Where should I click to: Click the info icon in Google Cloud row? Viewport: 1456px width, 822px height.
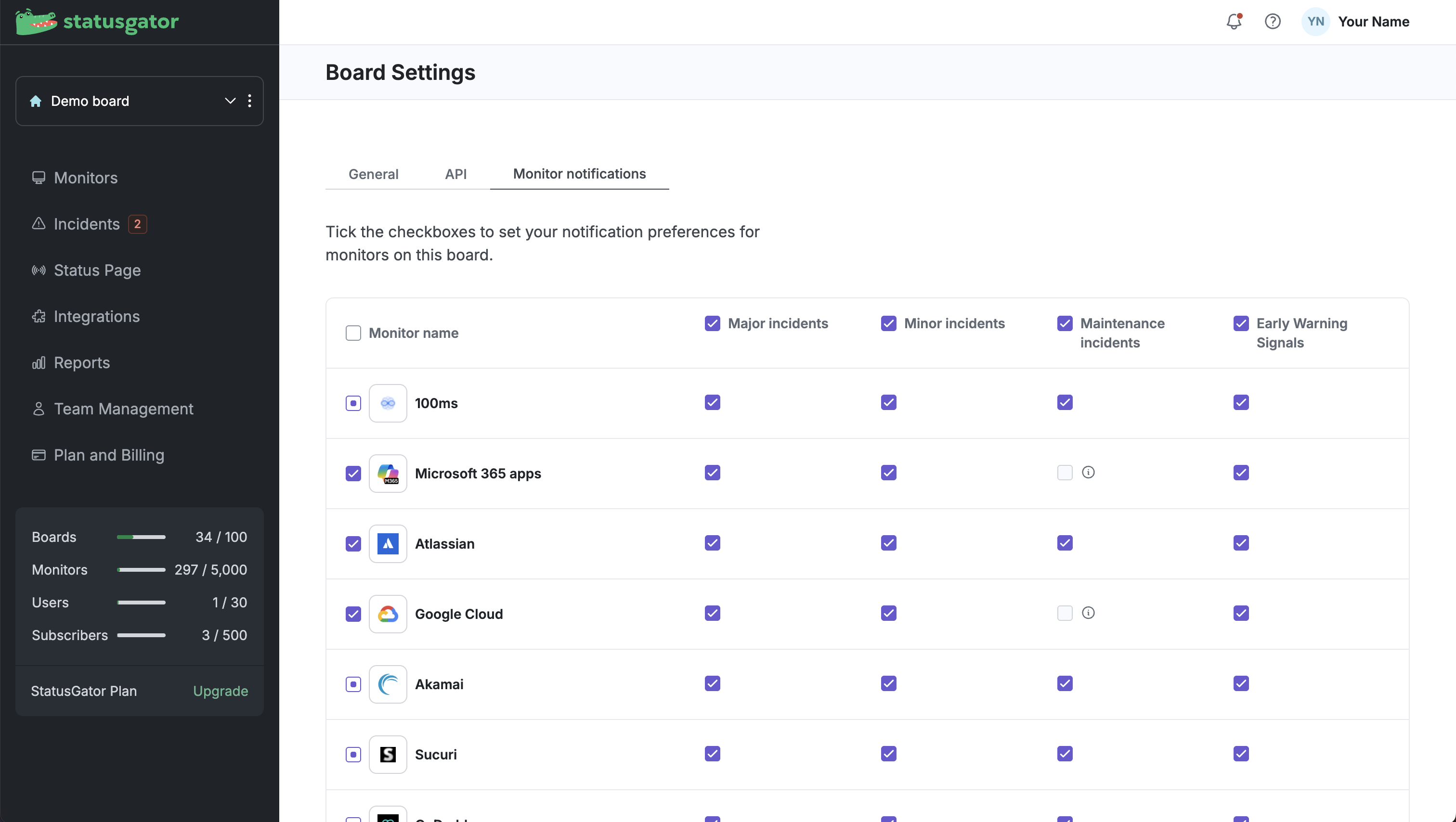pyautogui.click(x=1088, y=613)
